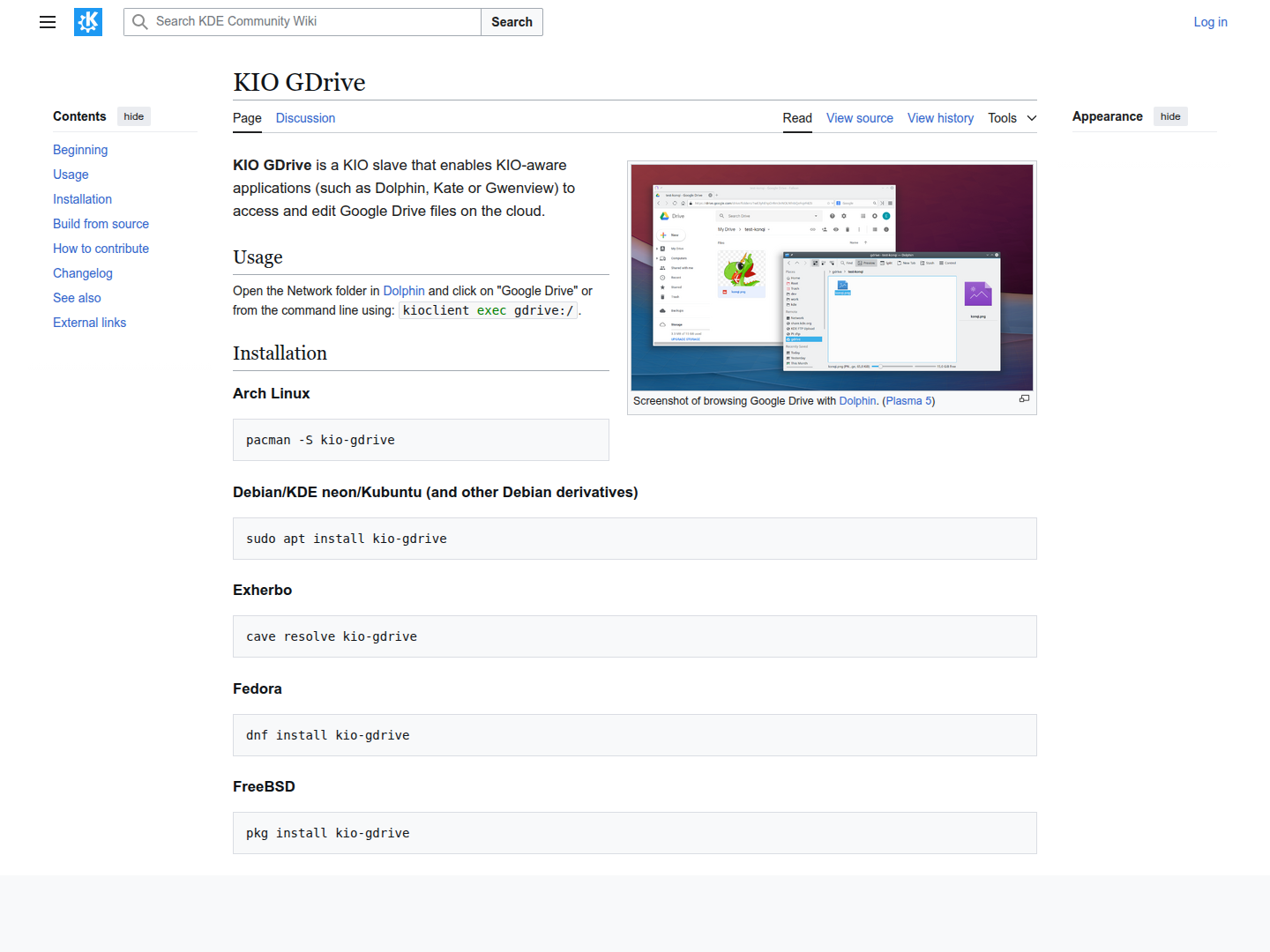The image size is (1270, 952).
Task: Click the Search button
Action: coord(512,22)
